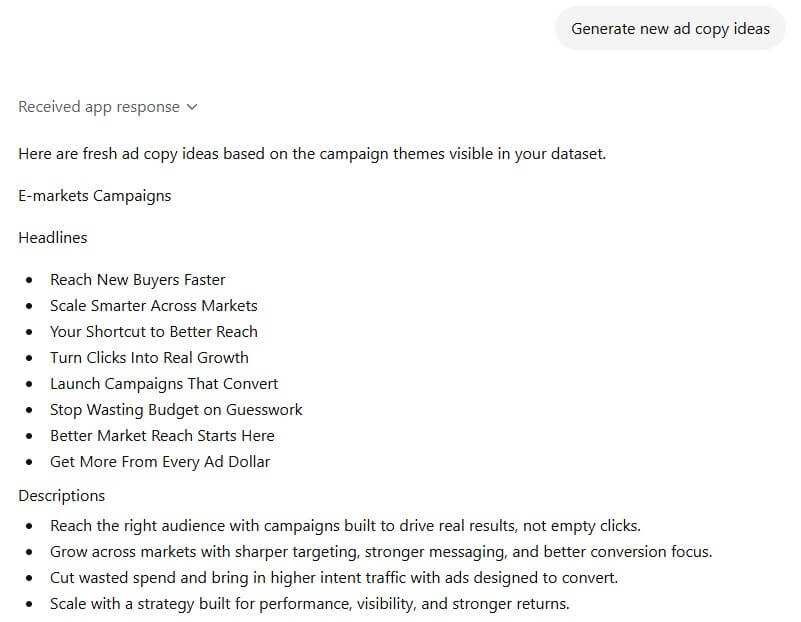Click the headline "Reach New Buyers Faster"
801x622 pixels.
point(138,280)
